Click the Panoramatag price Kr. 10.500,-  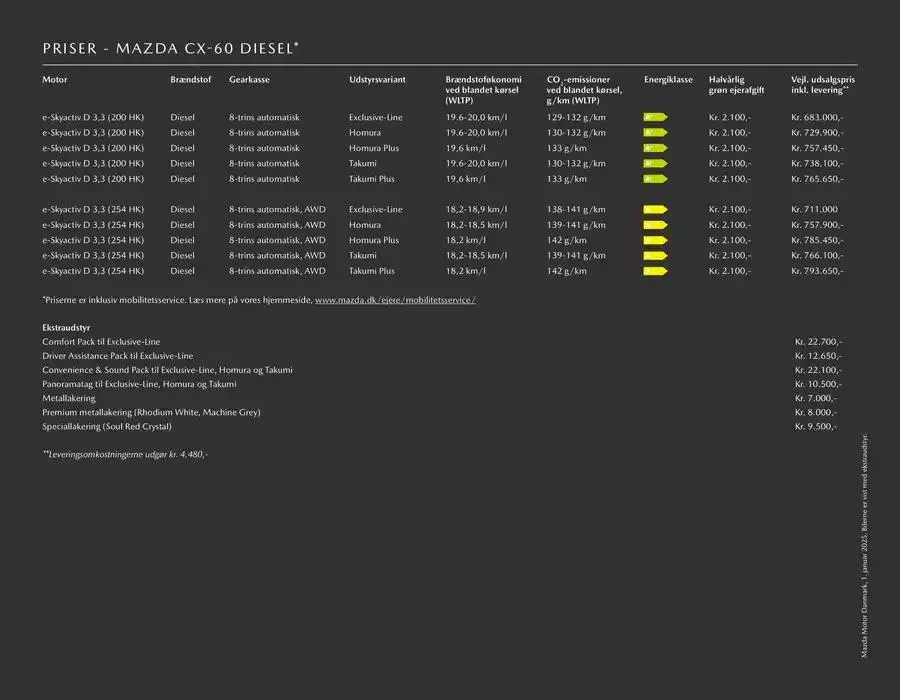pos(818,384)
